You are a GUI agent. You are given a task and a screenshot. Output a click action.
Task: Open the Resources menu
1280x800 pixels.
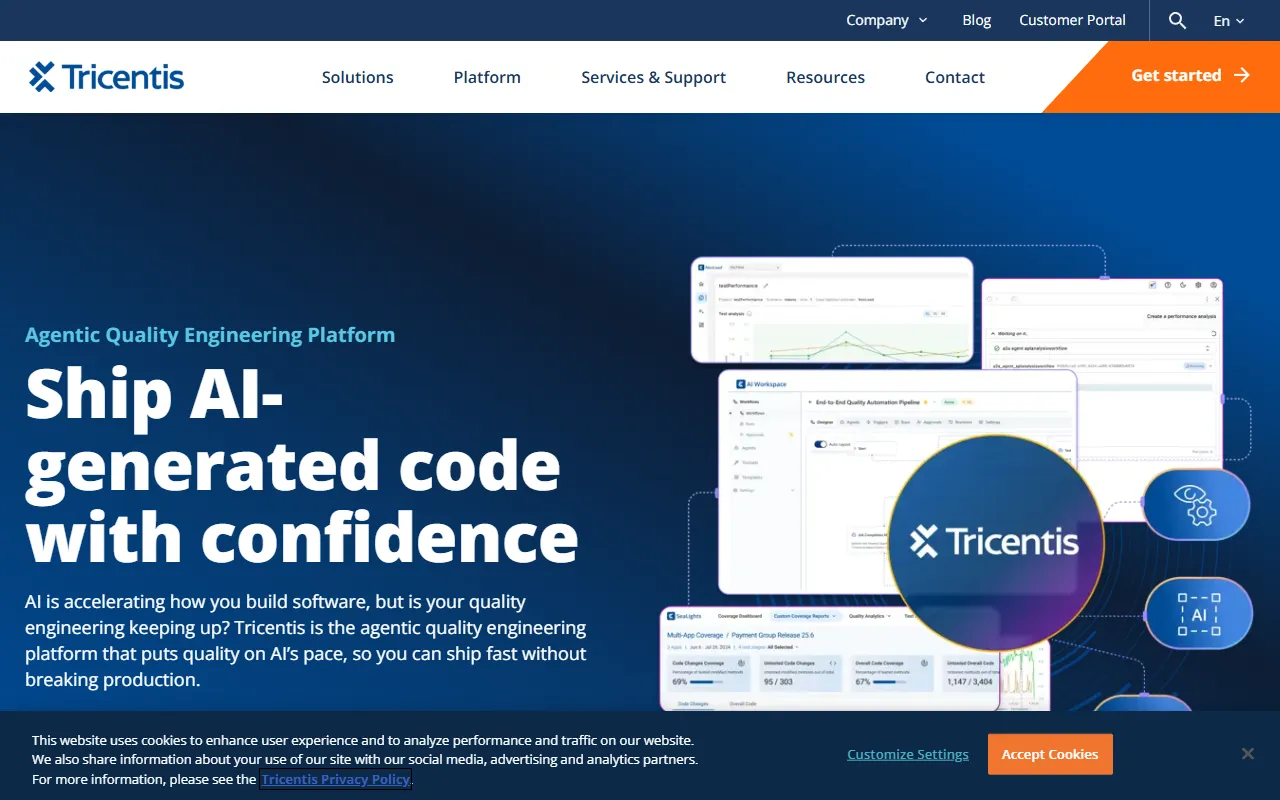click(826, 77)
